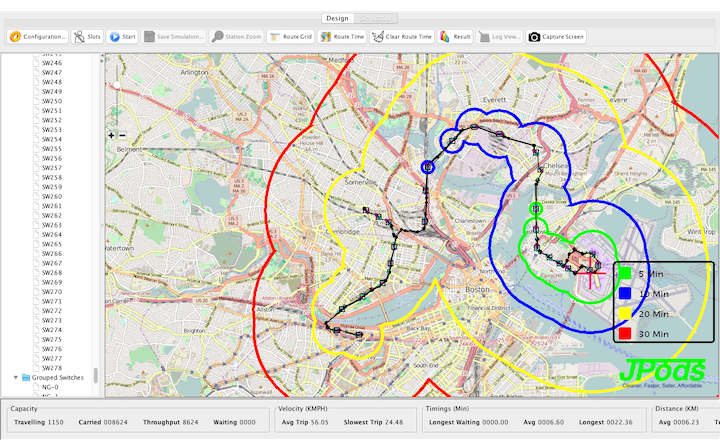720x440 pixels.
Task: Zoom out the map with minus
Action: tap(122, 135)
